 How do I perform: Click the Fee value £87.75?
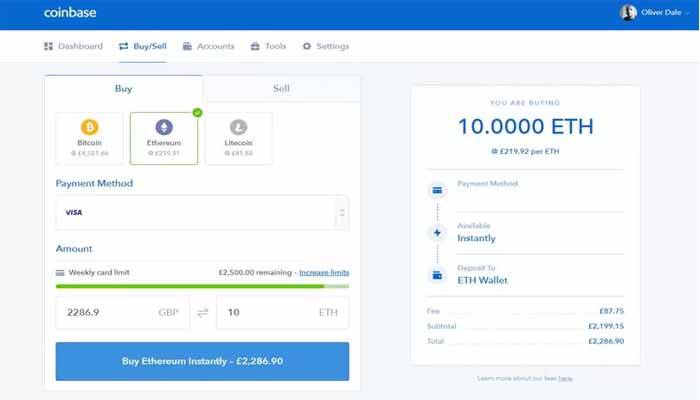click(612, 311)
